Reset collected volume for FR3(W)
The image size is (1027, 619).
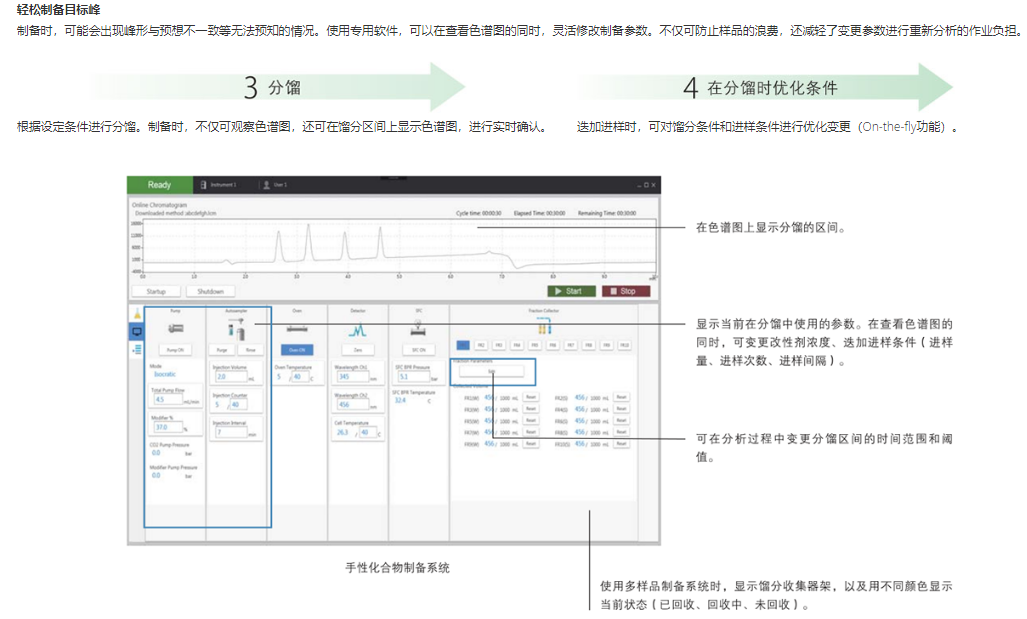click(531, 409)
